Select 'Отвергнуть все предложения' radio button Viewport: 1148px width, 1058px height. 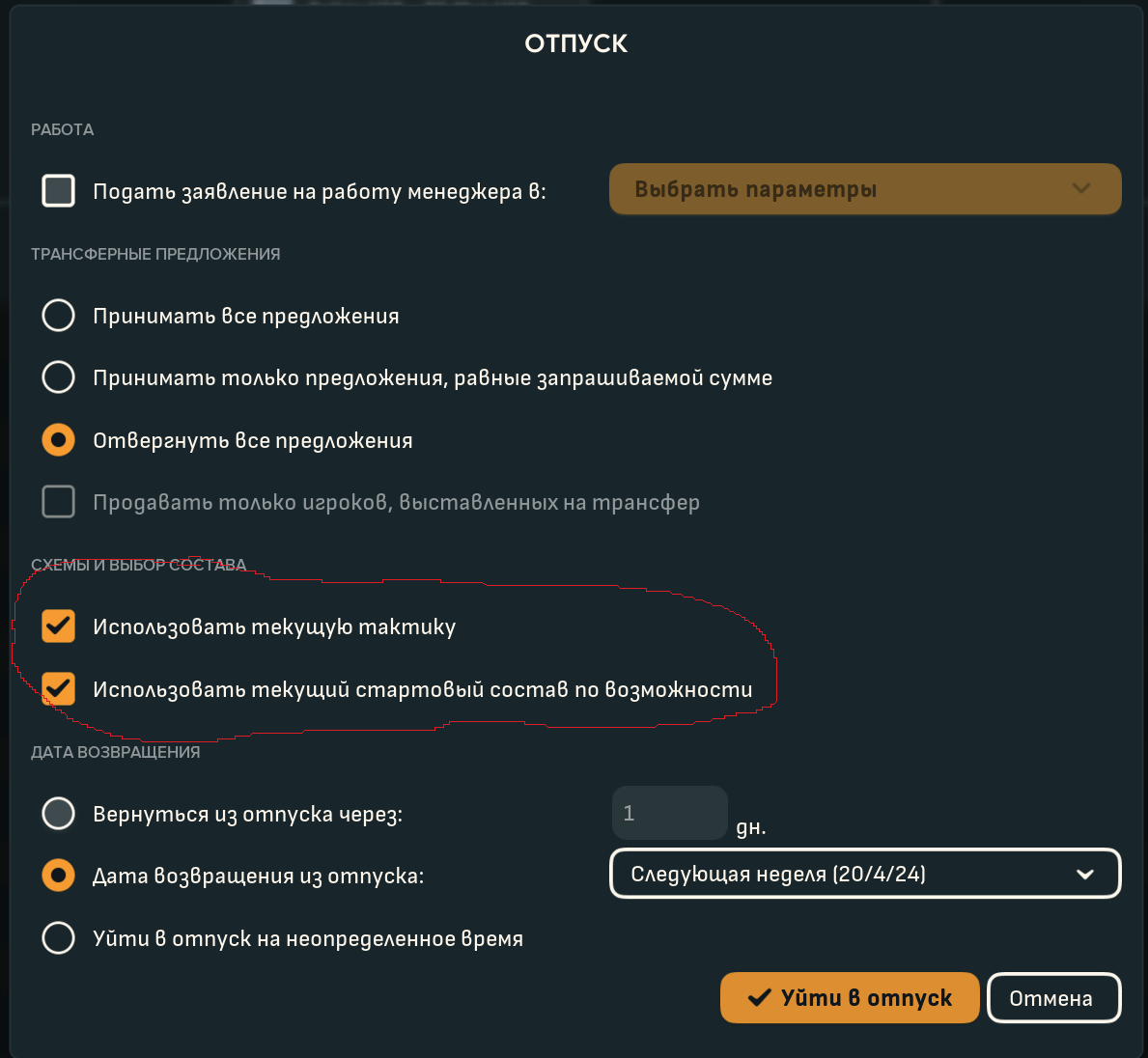tap(59, 440)
